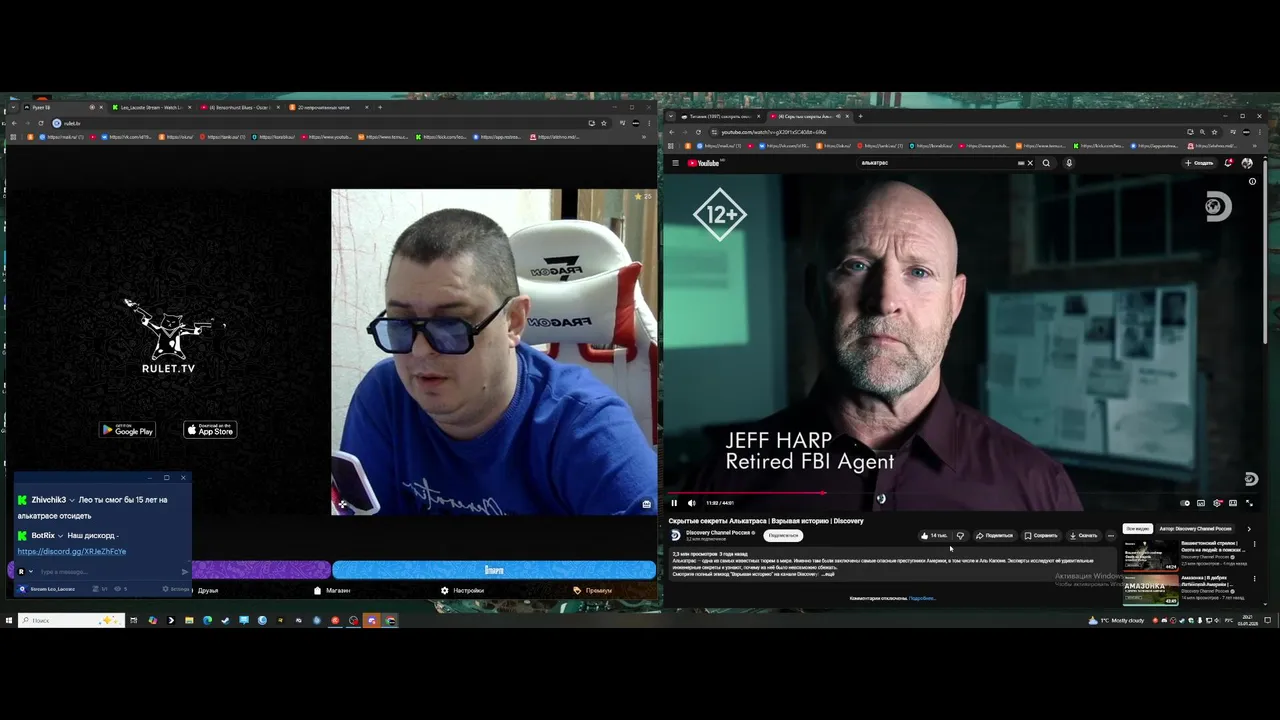Click the blue Старт button
This screenshot has height=720, width=1280.
point(494,570)
